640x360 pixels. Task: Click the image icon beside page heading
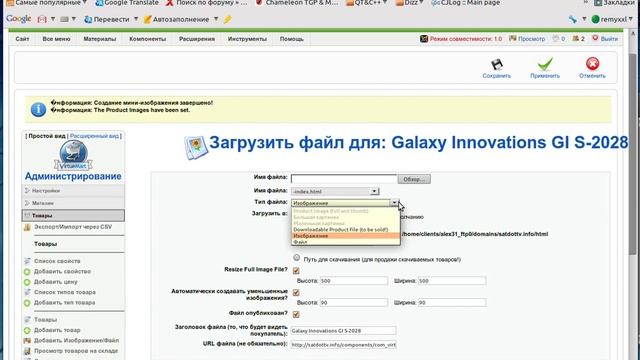[196, 147]
